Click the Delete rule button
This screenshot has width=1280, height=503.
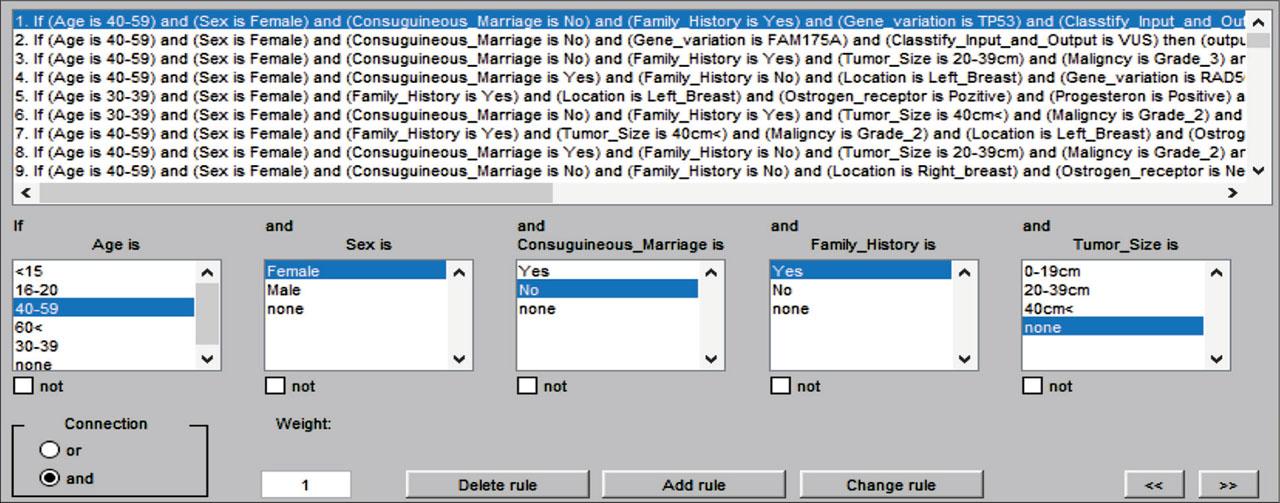click(x=497, y=485)
